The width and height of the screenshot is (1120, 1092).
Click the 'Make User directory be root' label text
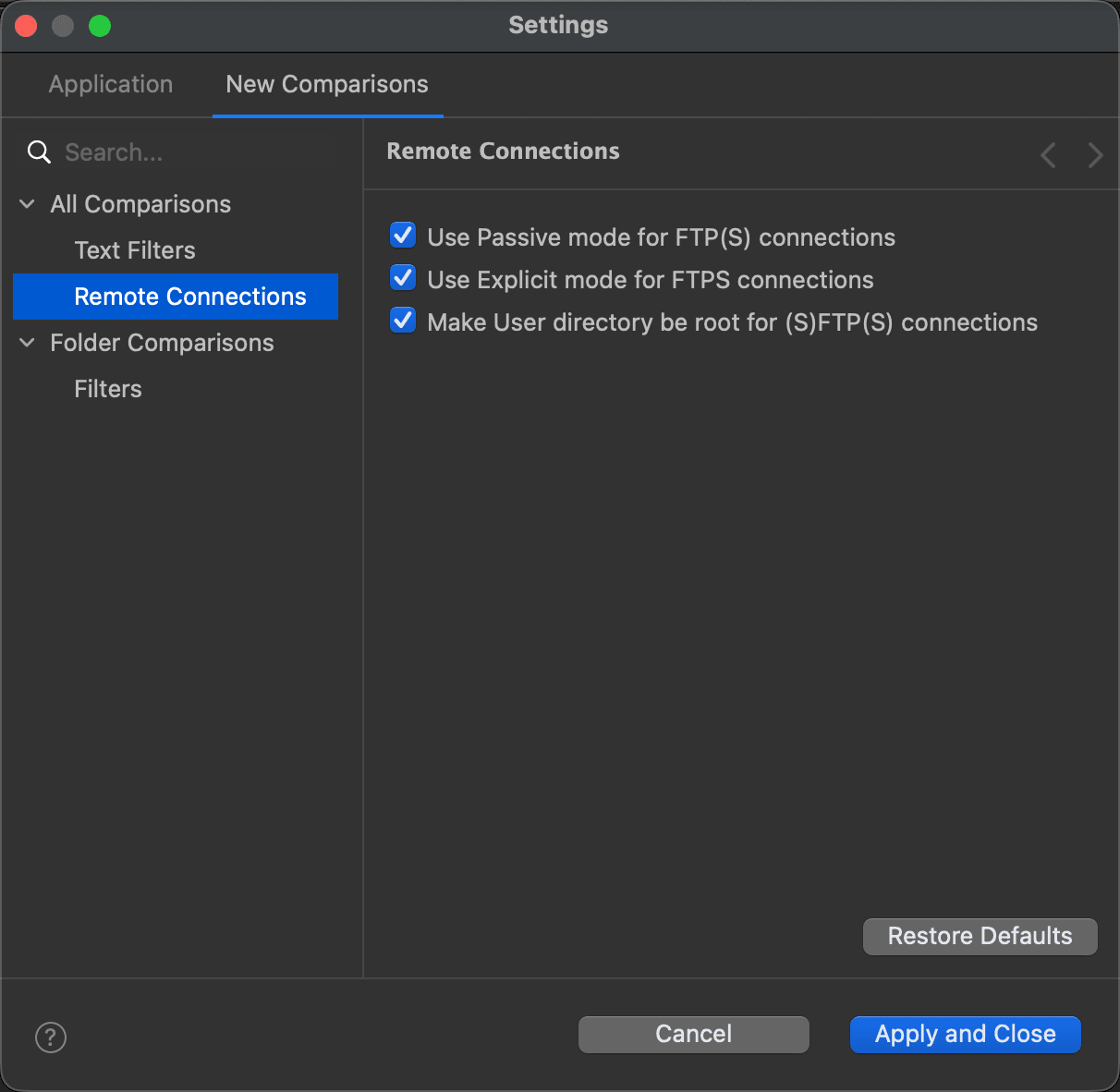coord(733,322)
